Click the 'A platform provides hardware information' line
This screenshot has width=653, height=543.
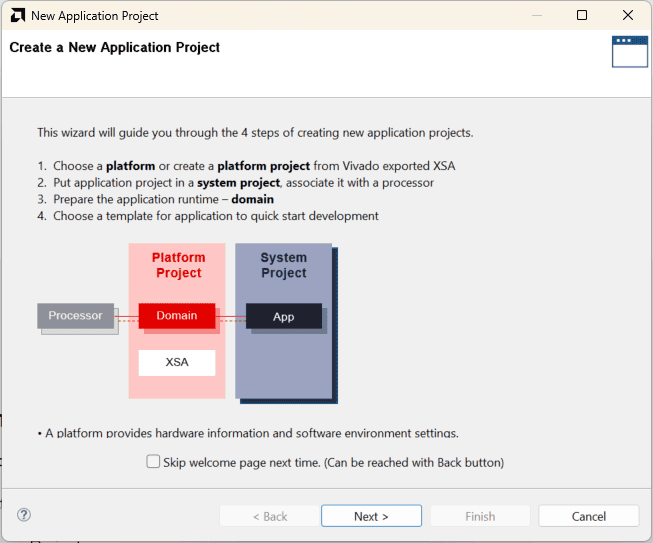[250, 433]
